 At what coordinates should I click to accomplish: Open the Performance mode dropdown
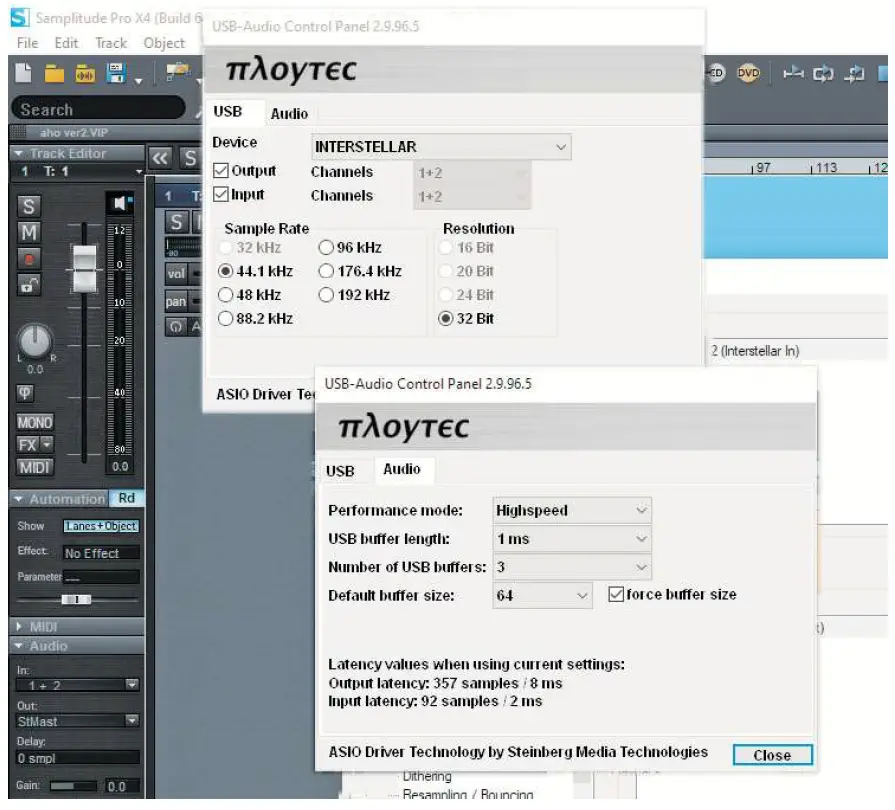click(x=572, y=510)
